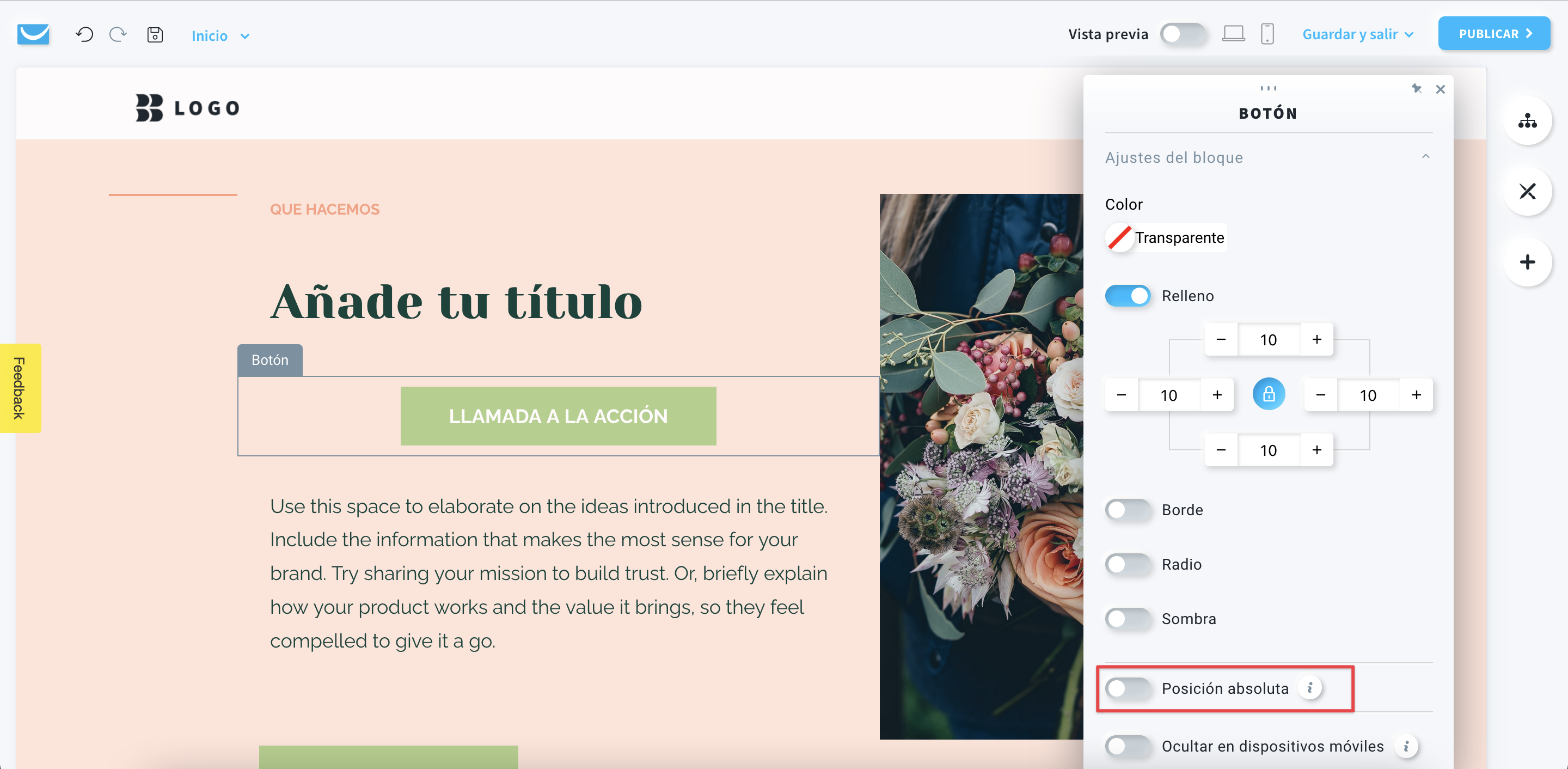This screenshot has height=769, width=1568.
Task: Decrease the top padding value
Action: tap(1221, 340)
